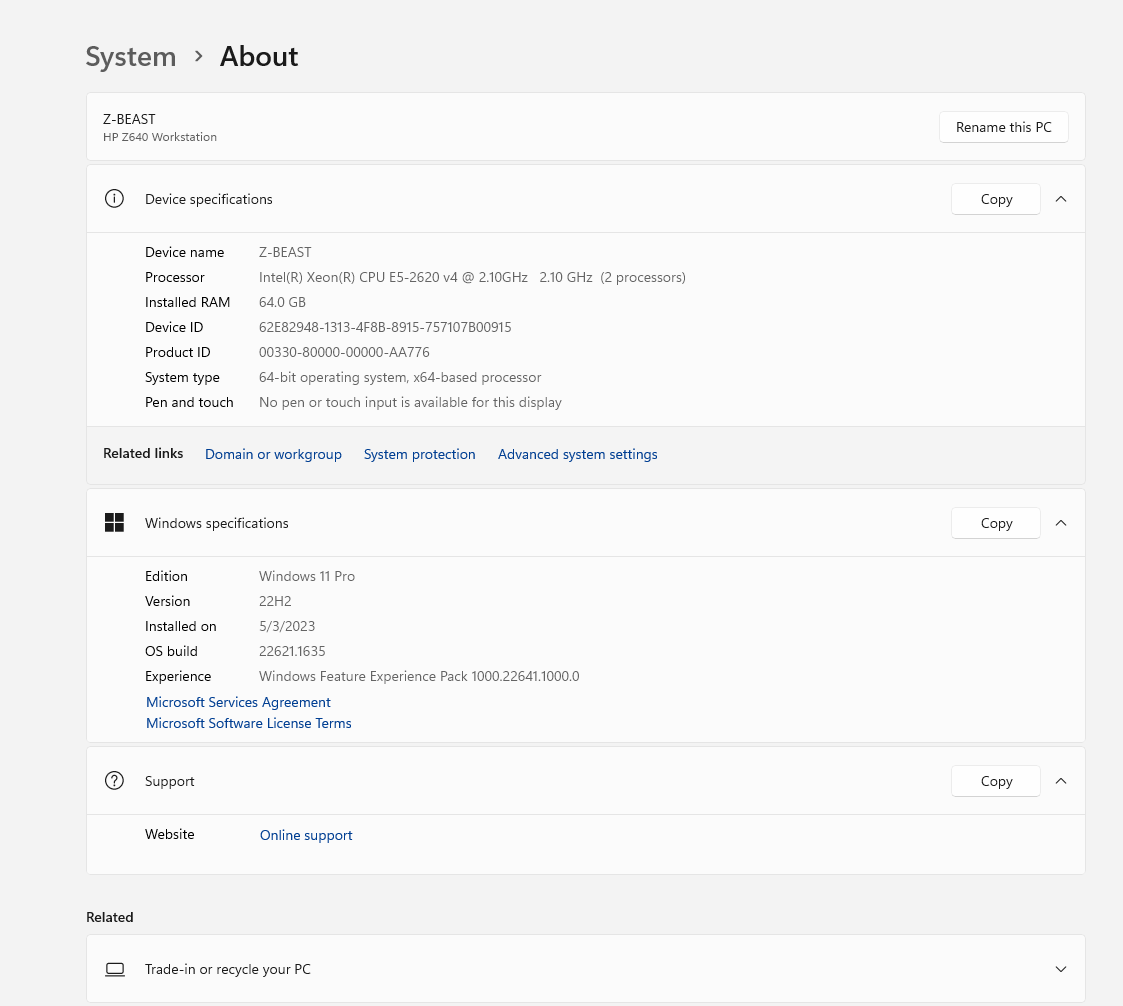Click the OS build field label
The width and height of the screenshot is (1123, 1006).
click(x=171, y=652)
